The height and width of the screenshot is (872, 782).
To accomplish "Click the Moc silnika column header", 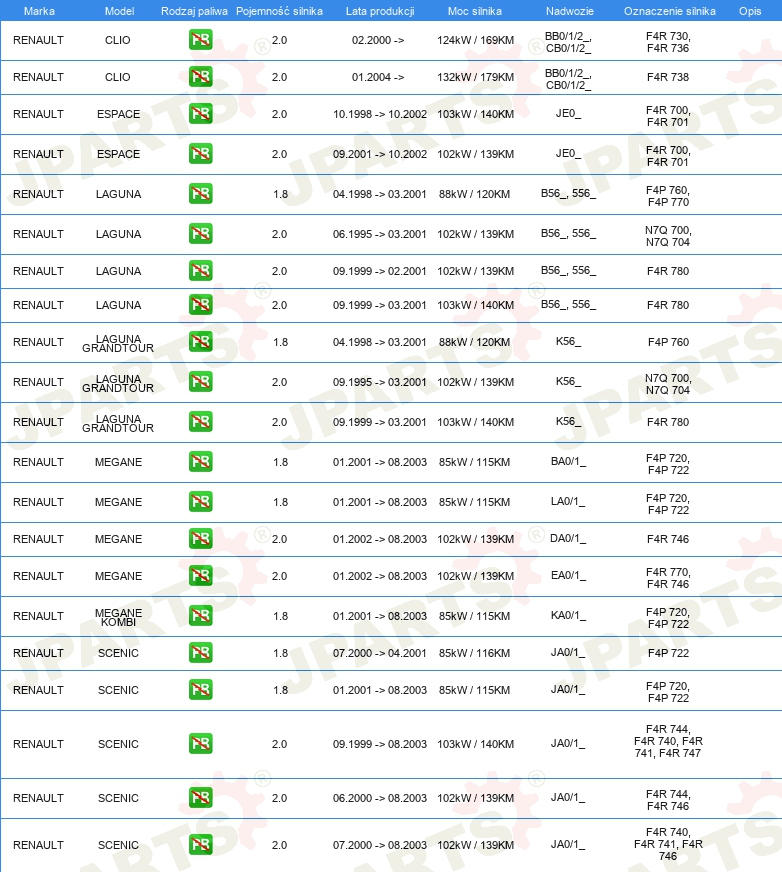I will (474, 11).
